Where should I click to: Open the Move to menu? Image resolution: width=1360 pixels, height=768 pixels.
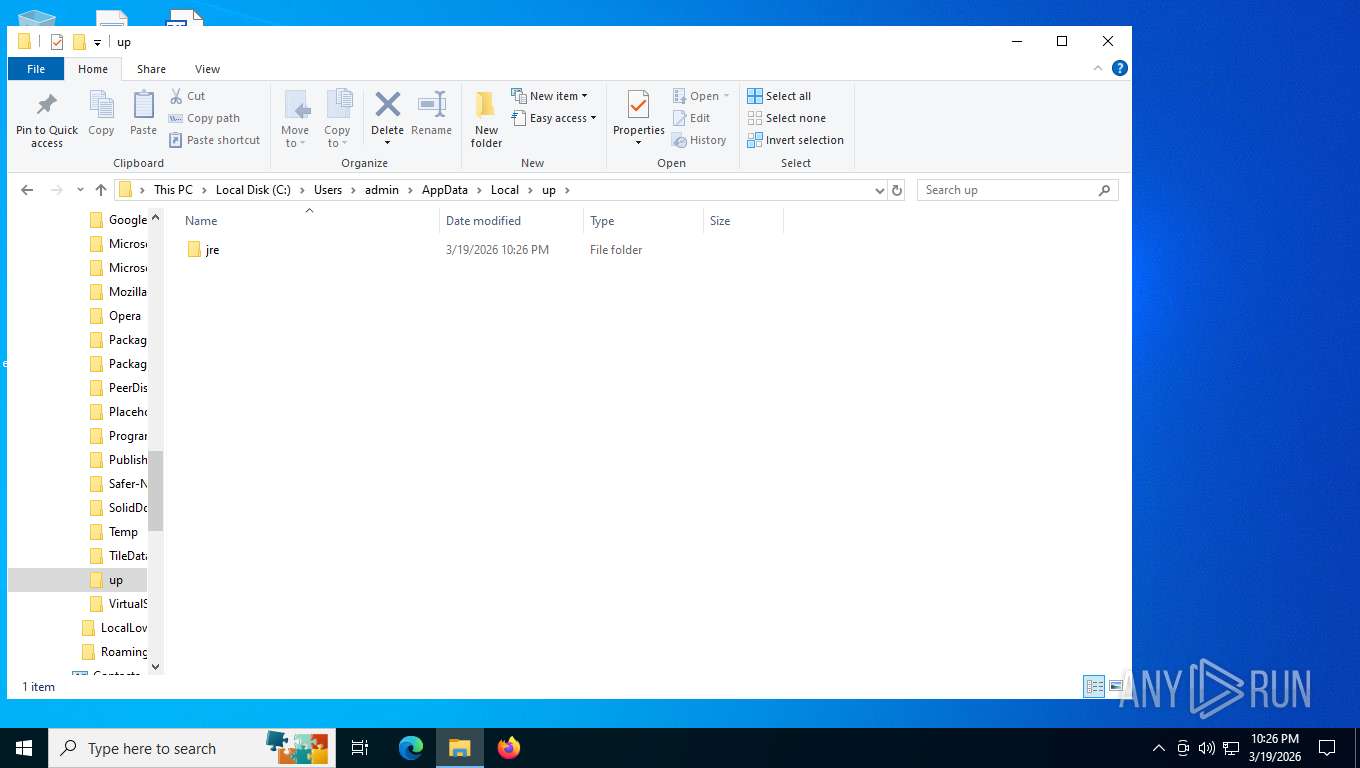click(x=295, y=119)
